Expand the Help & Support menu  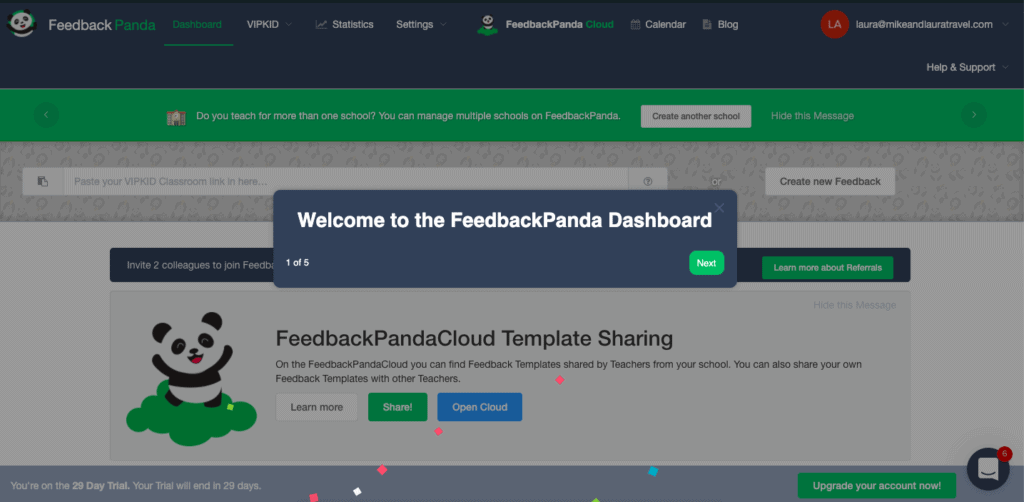pyautogui.click(x=965, y=67)
